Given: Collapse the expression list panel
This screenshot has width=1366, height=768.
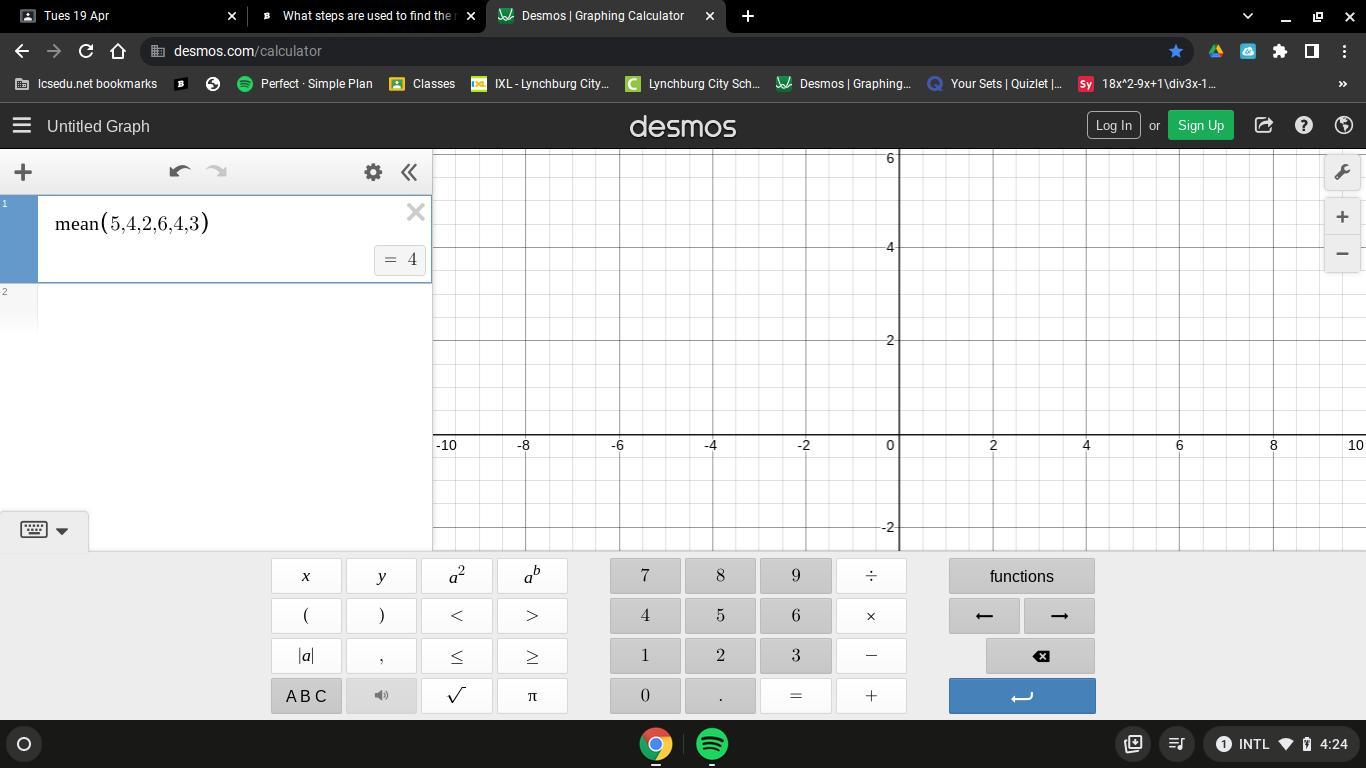Looking at the screenshot, I should [409, 172].
